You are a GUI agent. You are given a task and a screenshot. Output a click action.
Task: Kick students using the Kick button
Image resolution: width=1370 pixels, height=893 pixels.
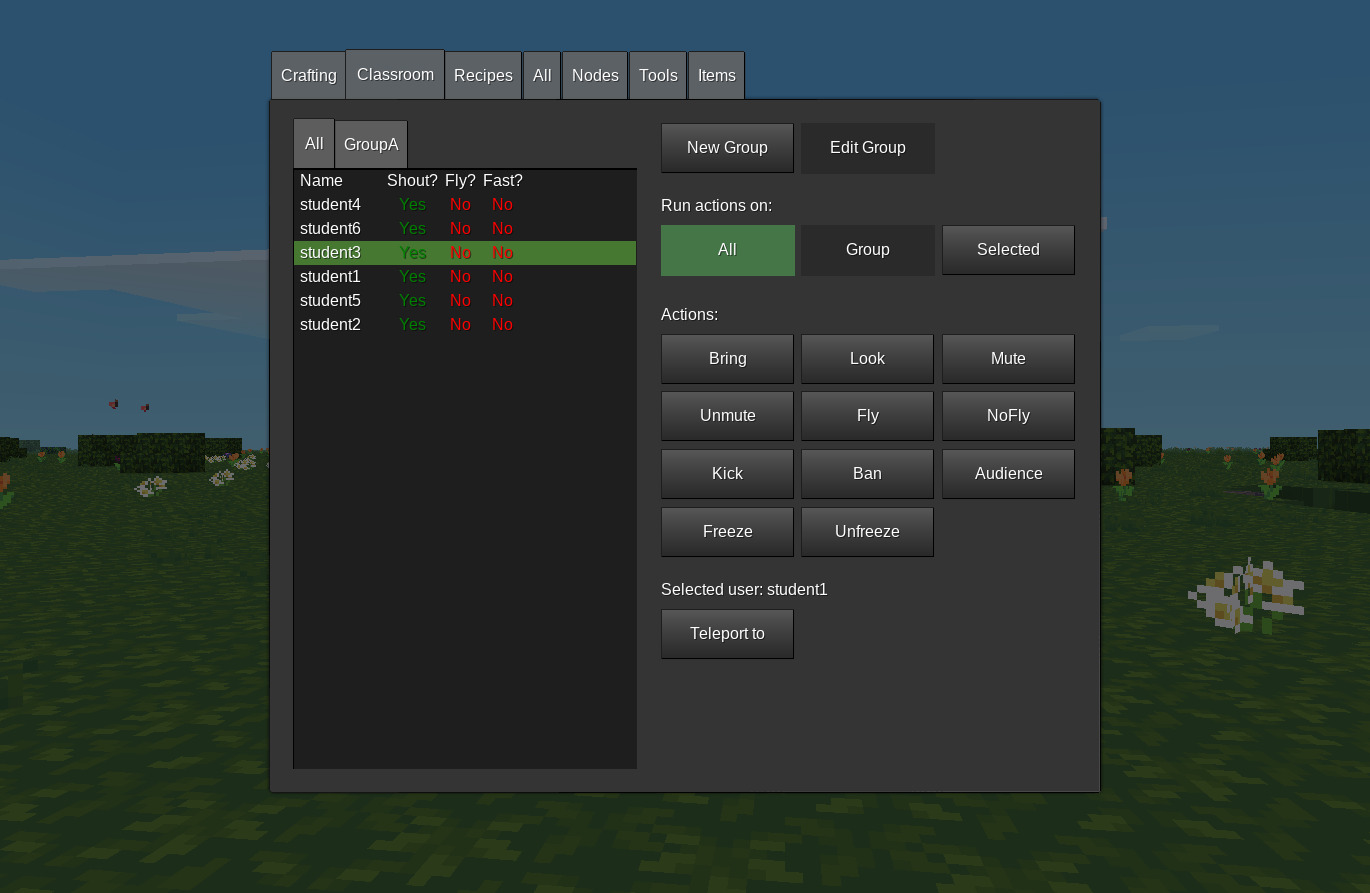point(727,474)
